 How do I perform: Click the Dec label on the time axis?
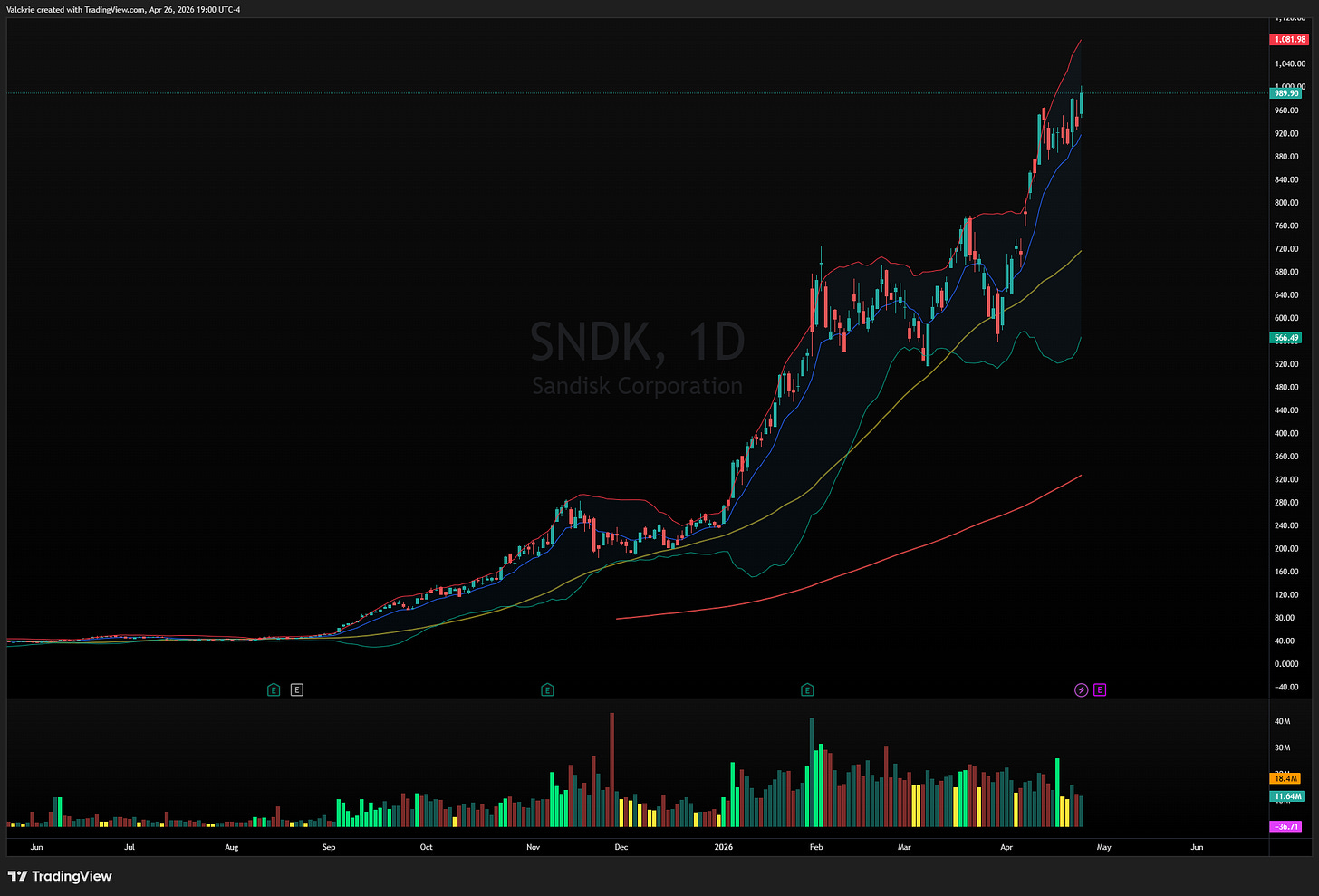[621, 848]
